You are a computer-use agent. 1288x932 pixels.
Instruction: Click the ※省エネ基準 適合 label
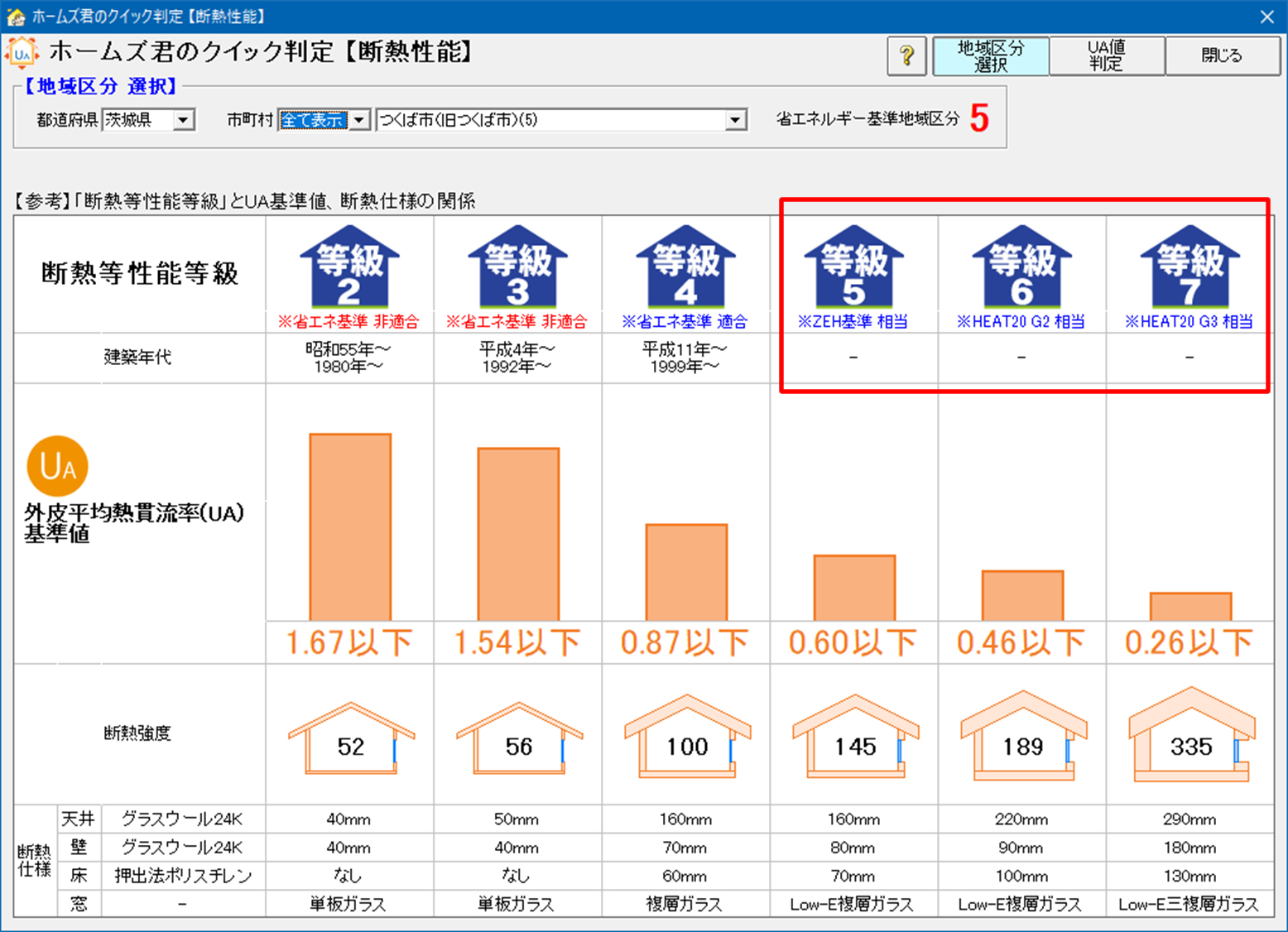[685, 322]
